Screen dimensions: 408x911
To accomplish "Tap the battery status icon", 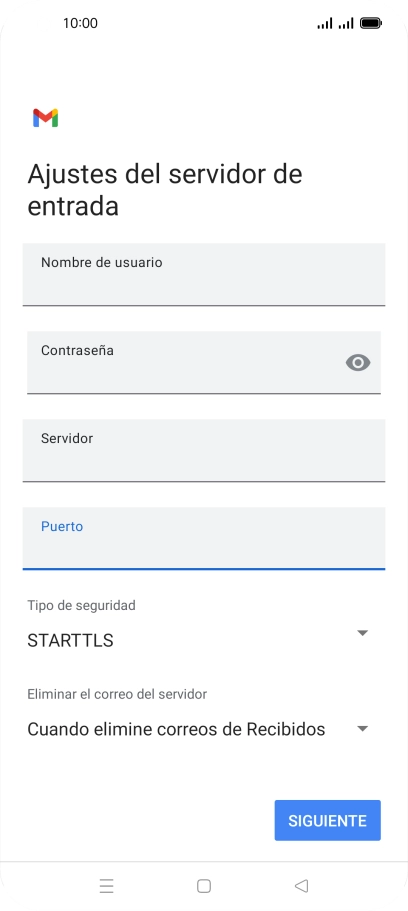I will [371, 23].
